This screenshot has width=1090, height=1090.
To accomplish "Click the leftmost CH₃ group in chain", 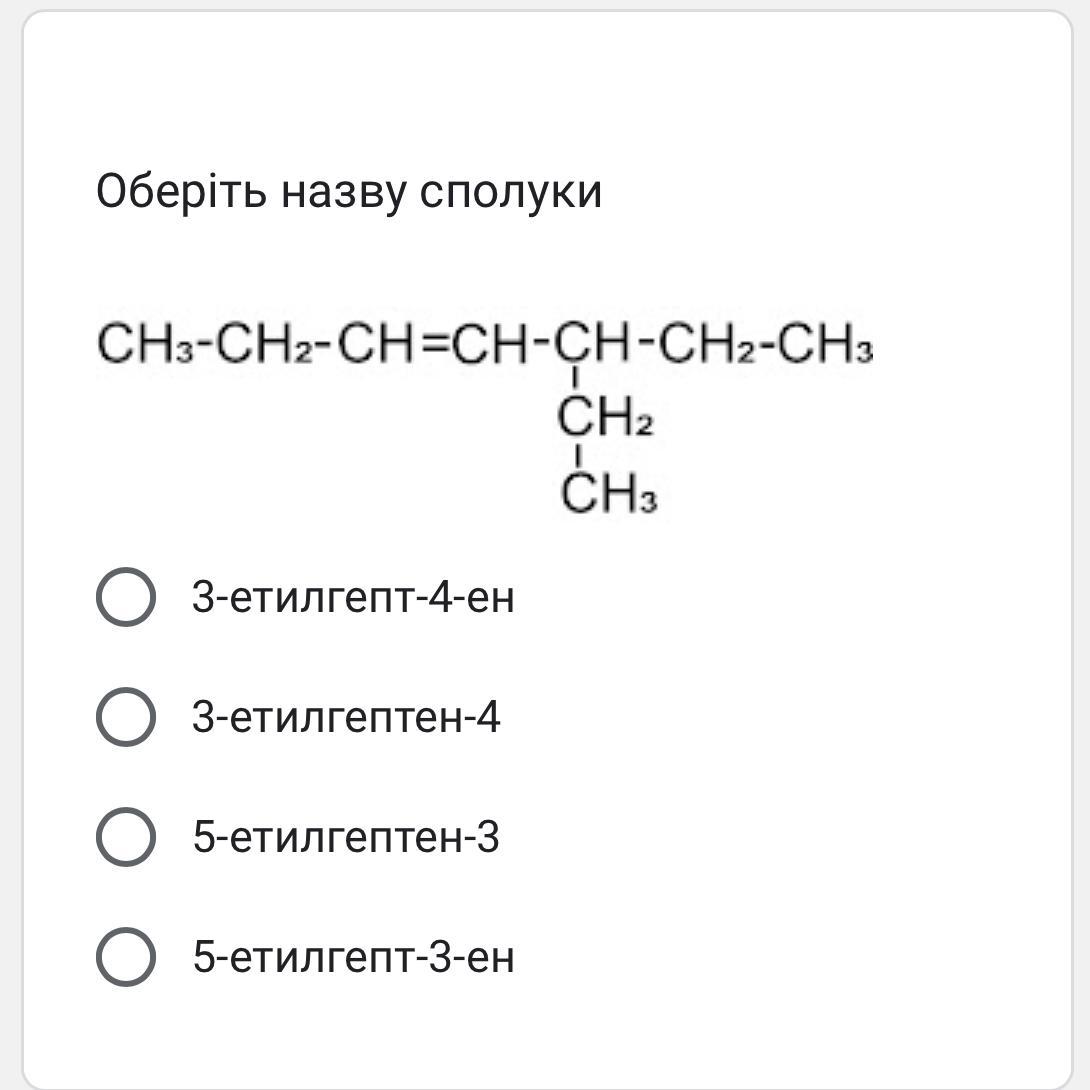I will click(145, 343).
